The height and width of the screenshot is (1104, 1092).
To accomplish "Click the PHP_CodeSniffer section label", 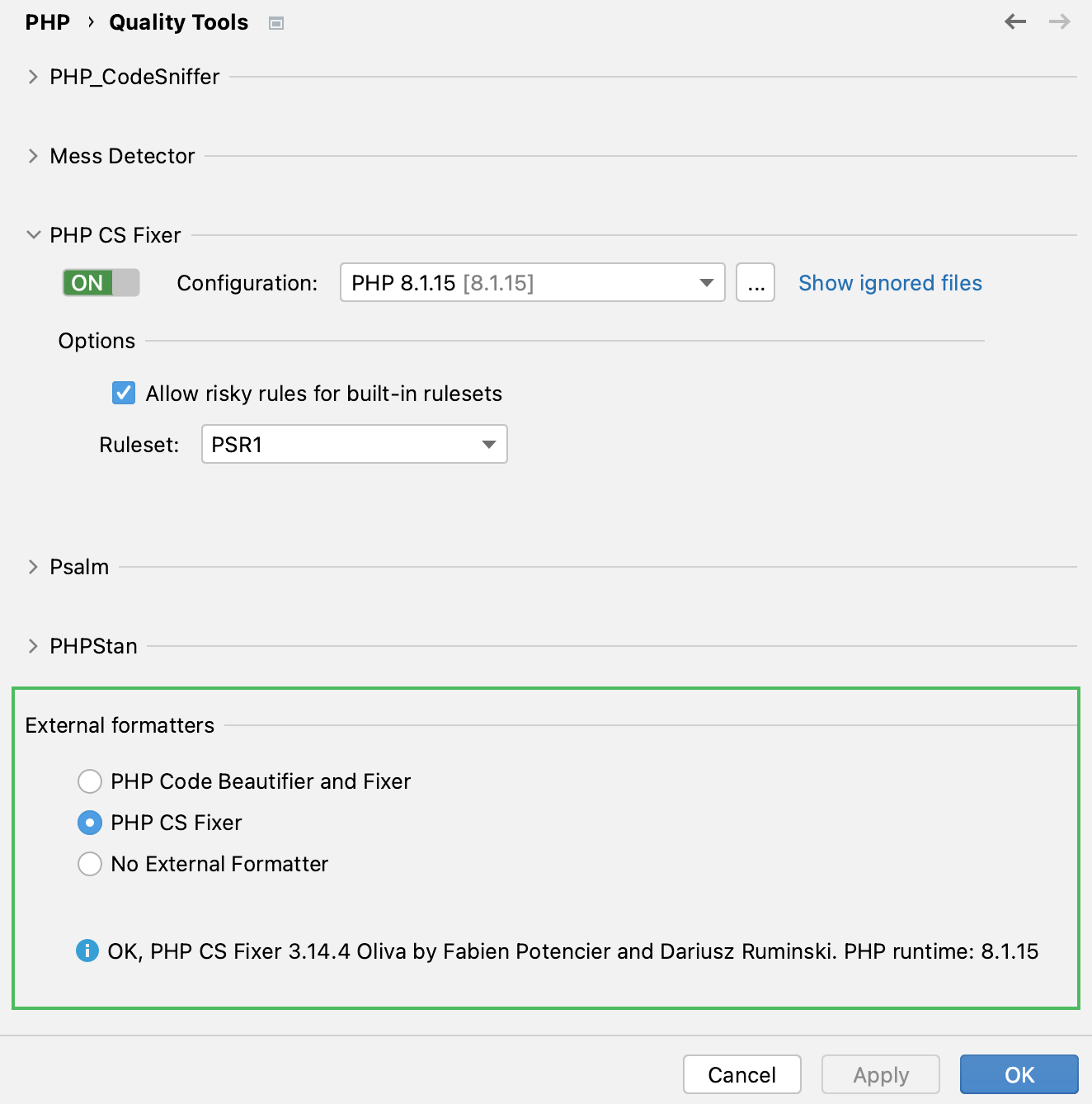I will [134, 77].
